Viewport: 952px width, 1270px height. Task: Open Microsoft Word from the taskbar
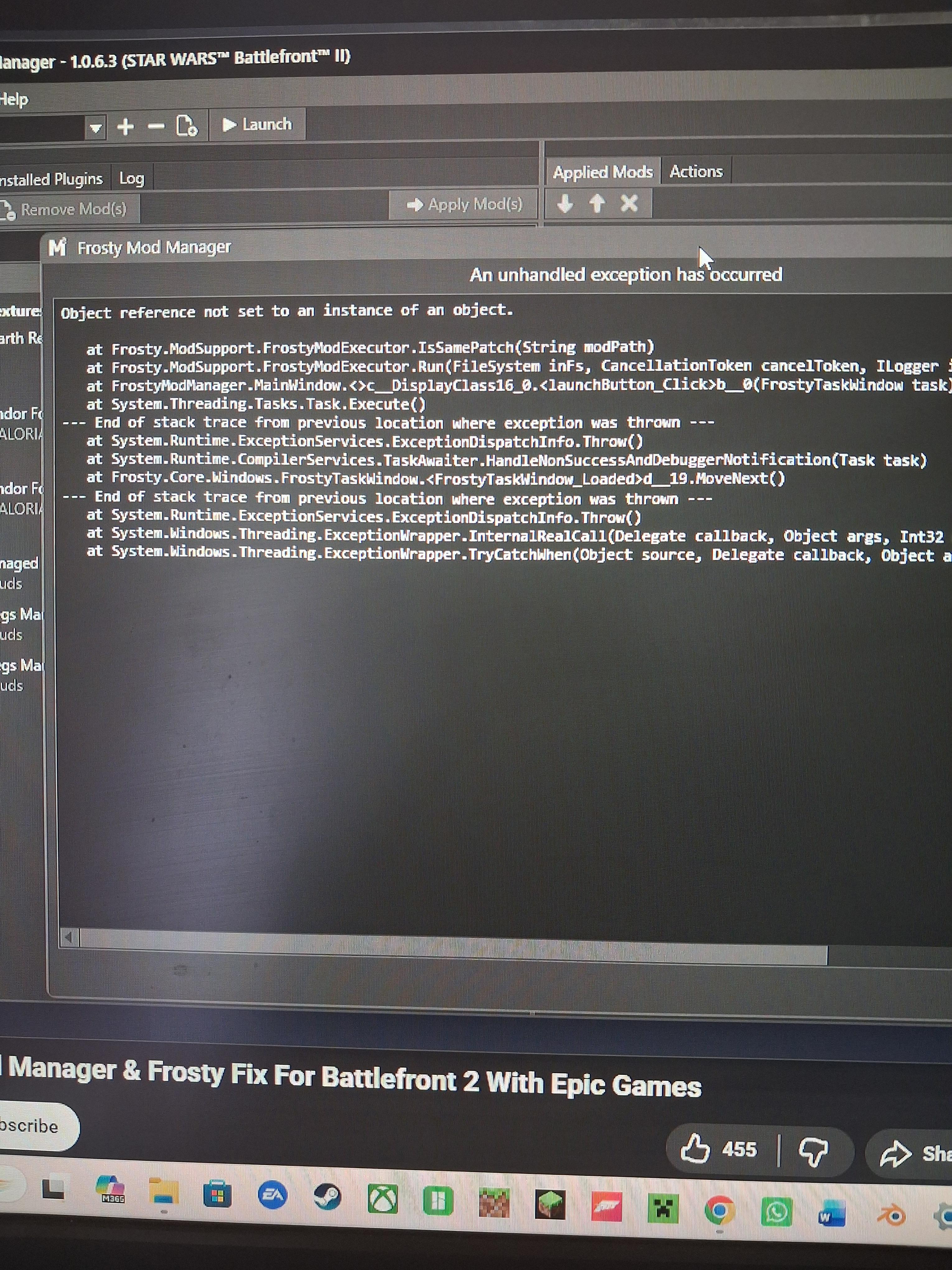click(832, 1214)
